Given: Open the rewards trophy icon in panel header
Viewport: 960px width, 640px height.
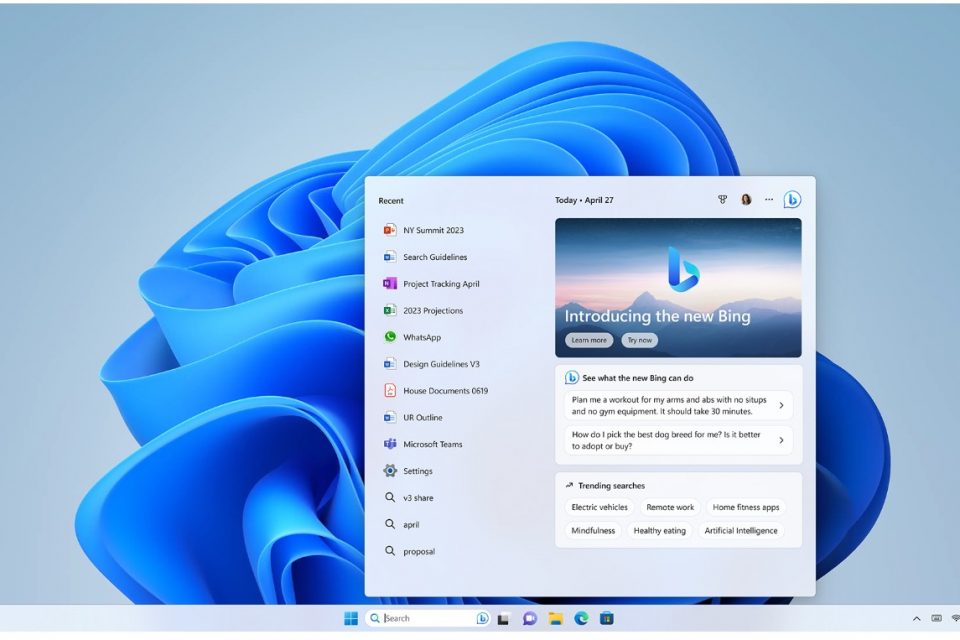Looking at the screenshot, I should [x=722, y=200].
